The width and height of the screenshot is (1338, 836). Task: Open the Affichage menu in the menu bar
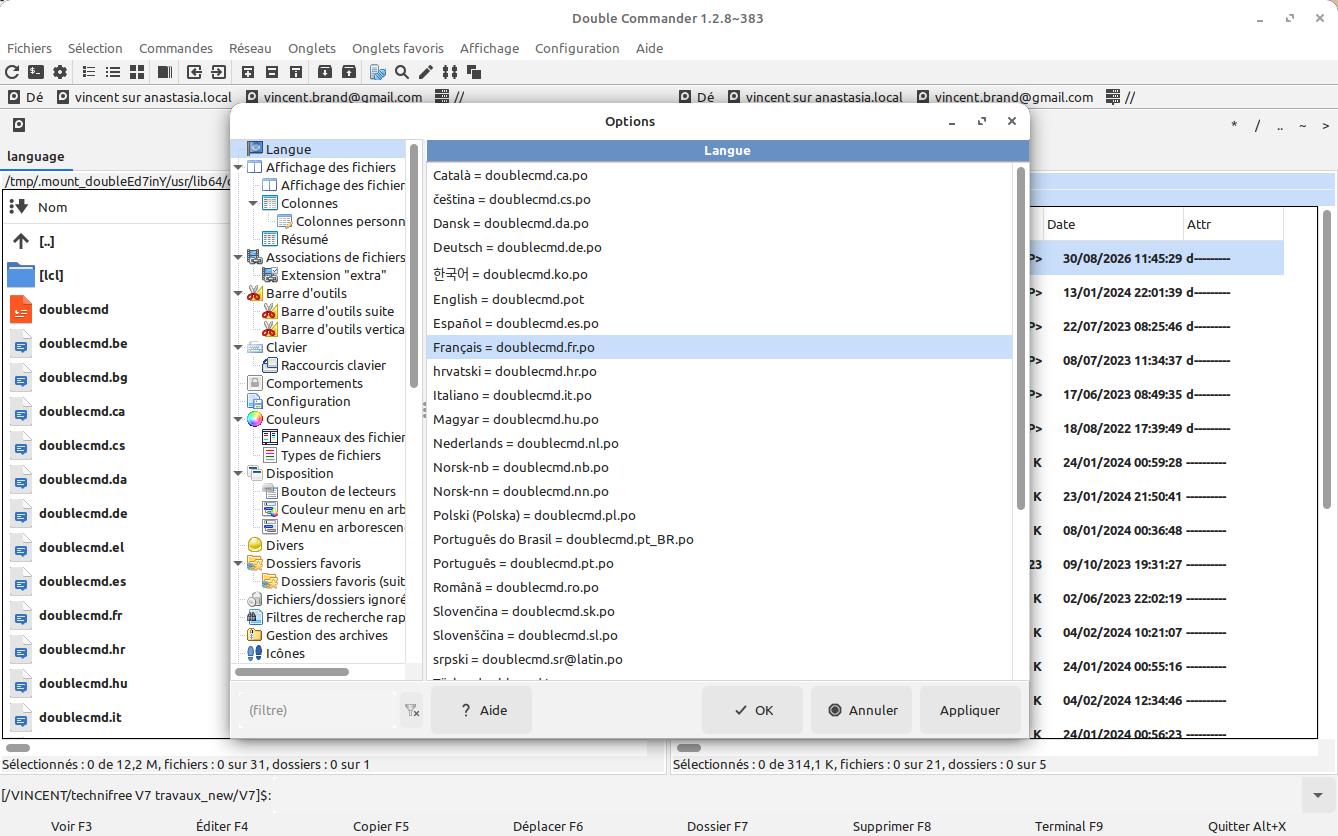(489, 48)
